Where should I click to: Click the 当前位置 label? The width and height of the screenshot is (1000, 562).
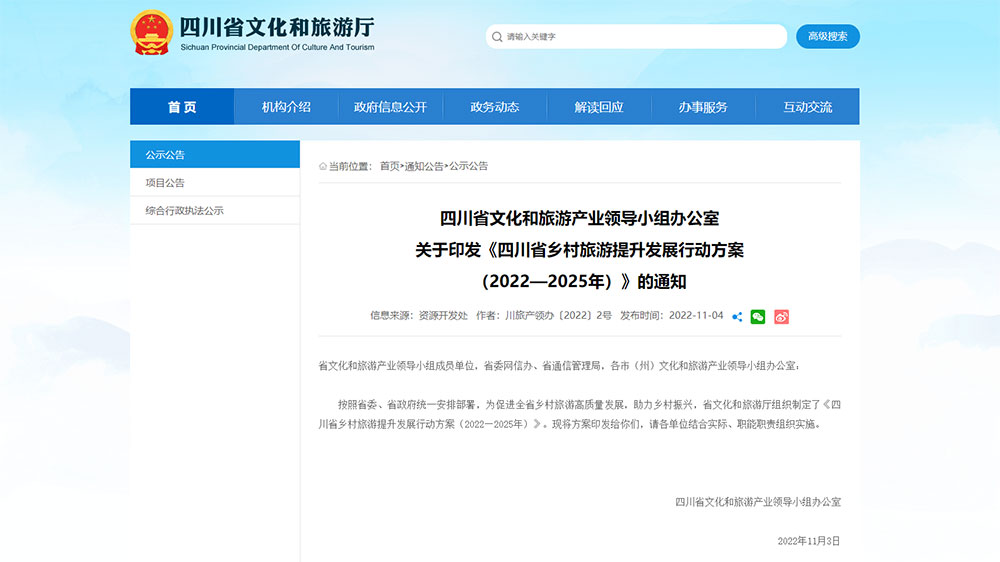click(x=349, y=166)
